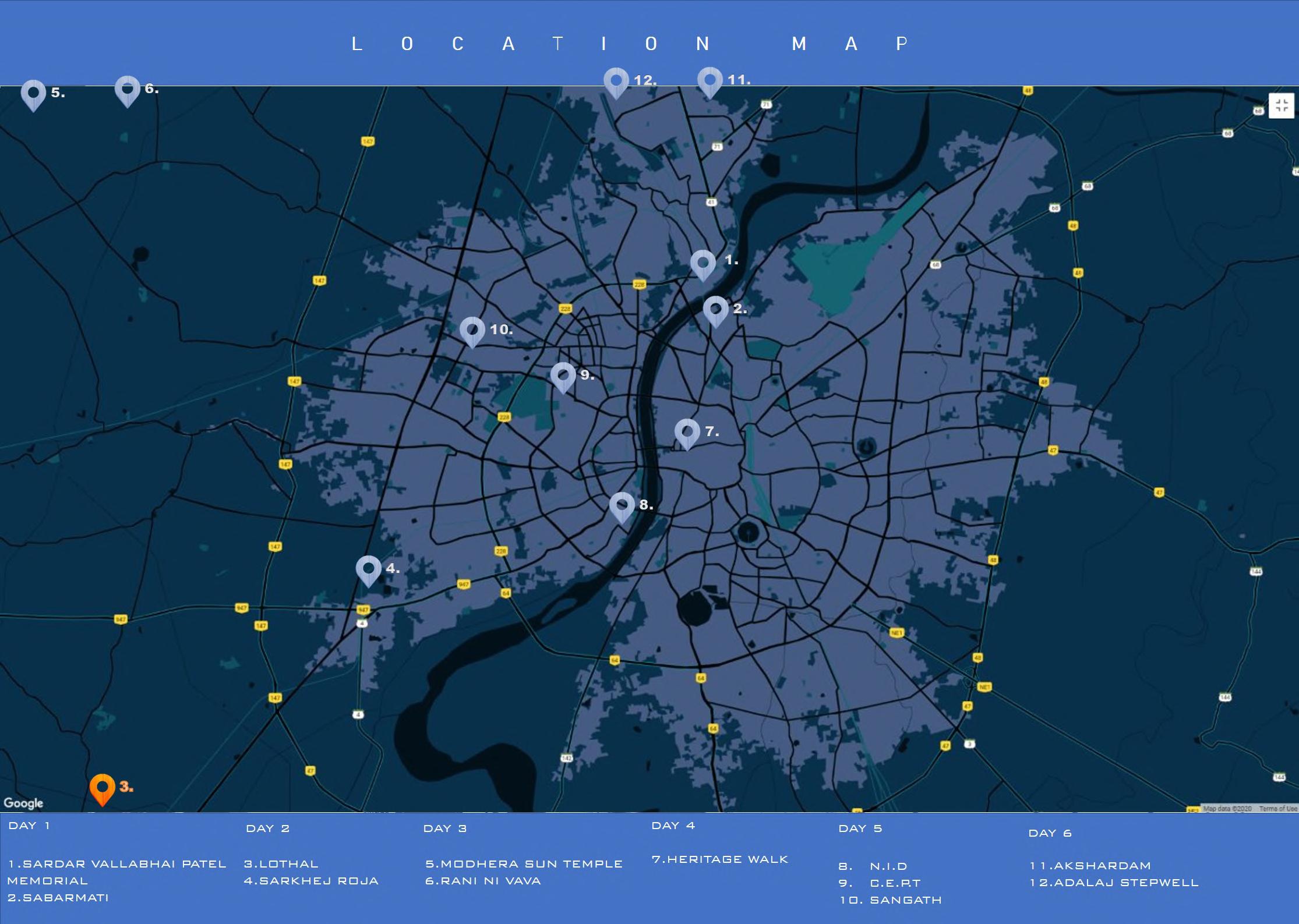Select the orange pin number 3
The height and width of the screenshot is (924, 1299).
[102, 788]
